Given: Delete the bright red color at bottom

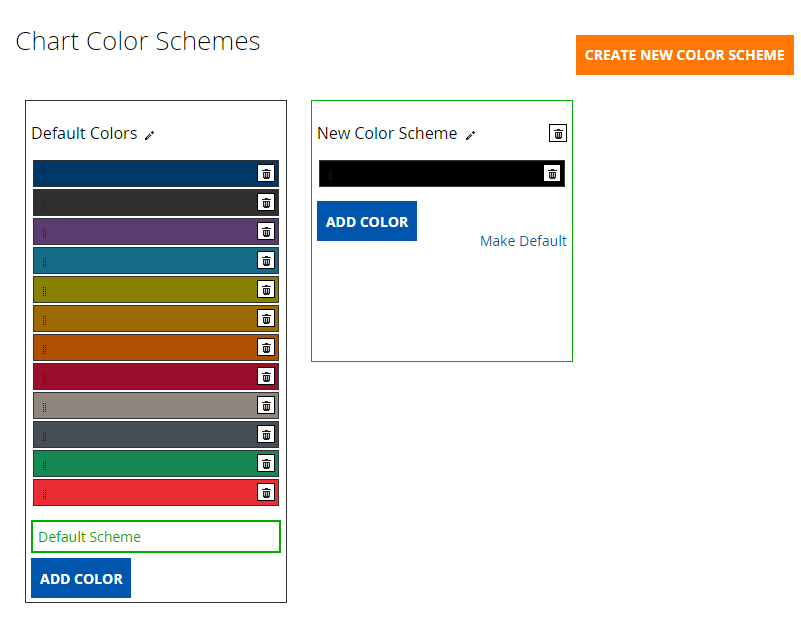Looking at the screenshot, I should click(x=266, y=492).
